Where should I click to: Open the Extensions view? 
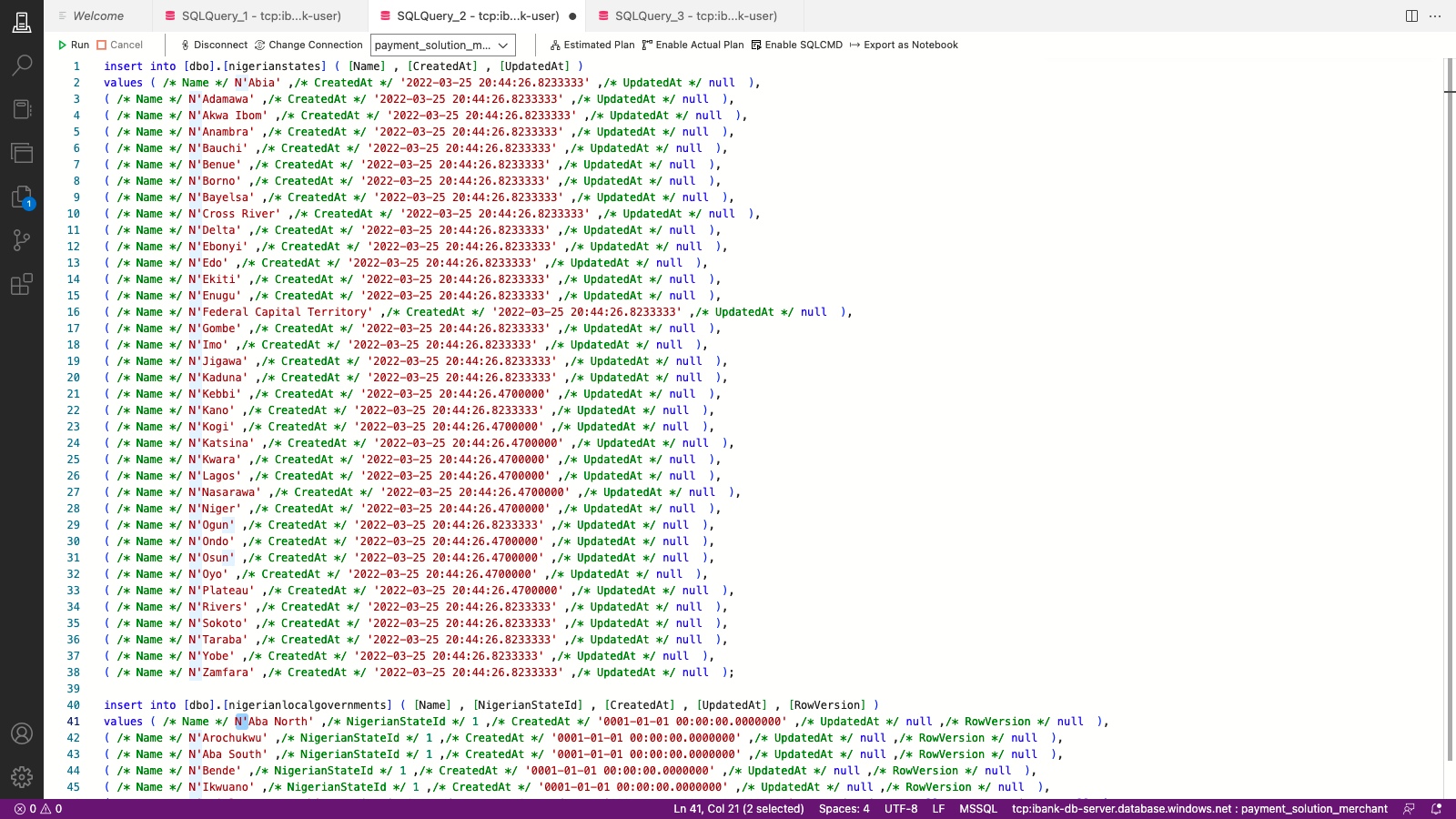(x=22, y=285)
